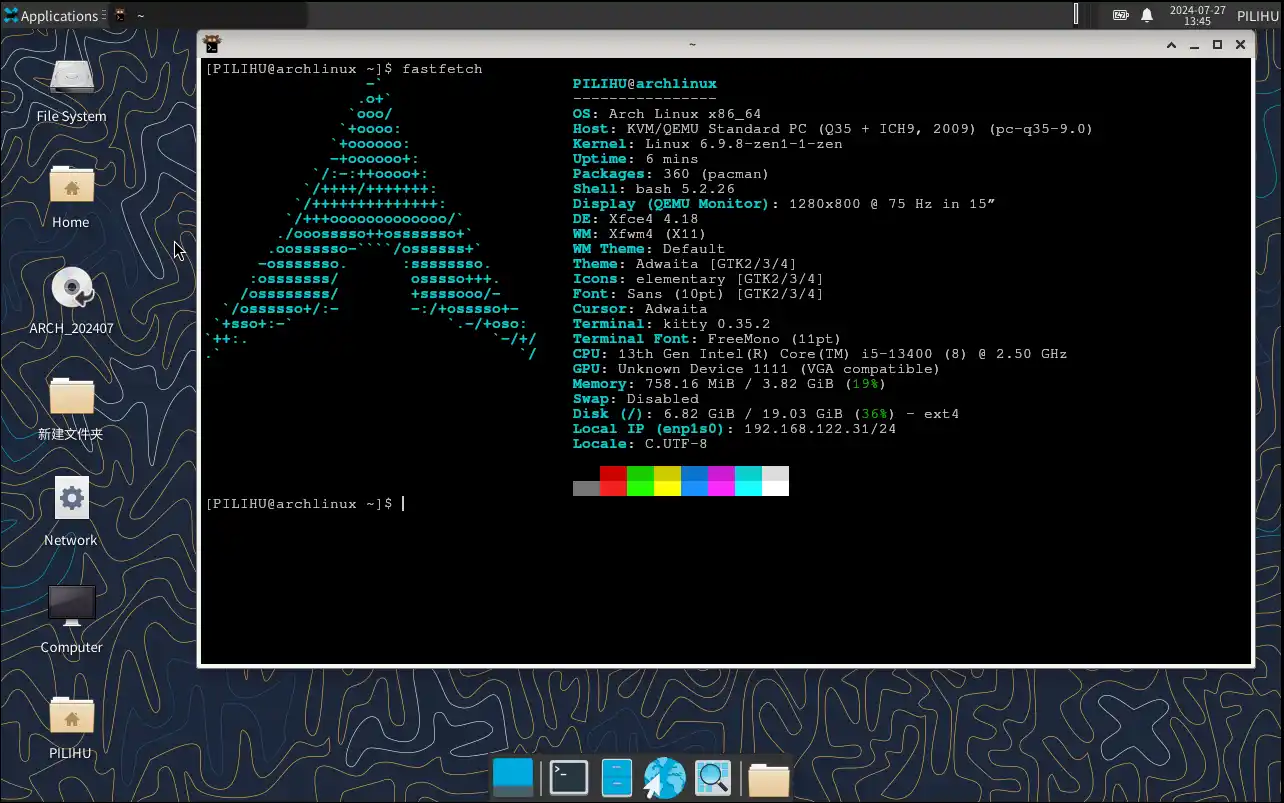The width and height of the screenshot is (1284, 803).
Task: Open the Network desktop icon
Action: [71, 499]
